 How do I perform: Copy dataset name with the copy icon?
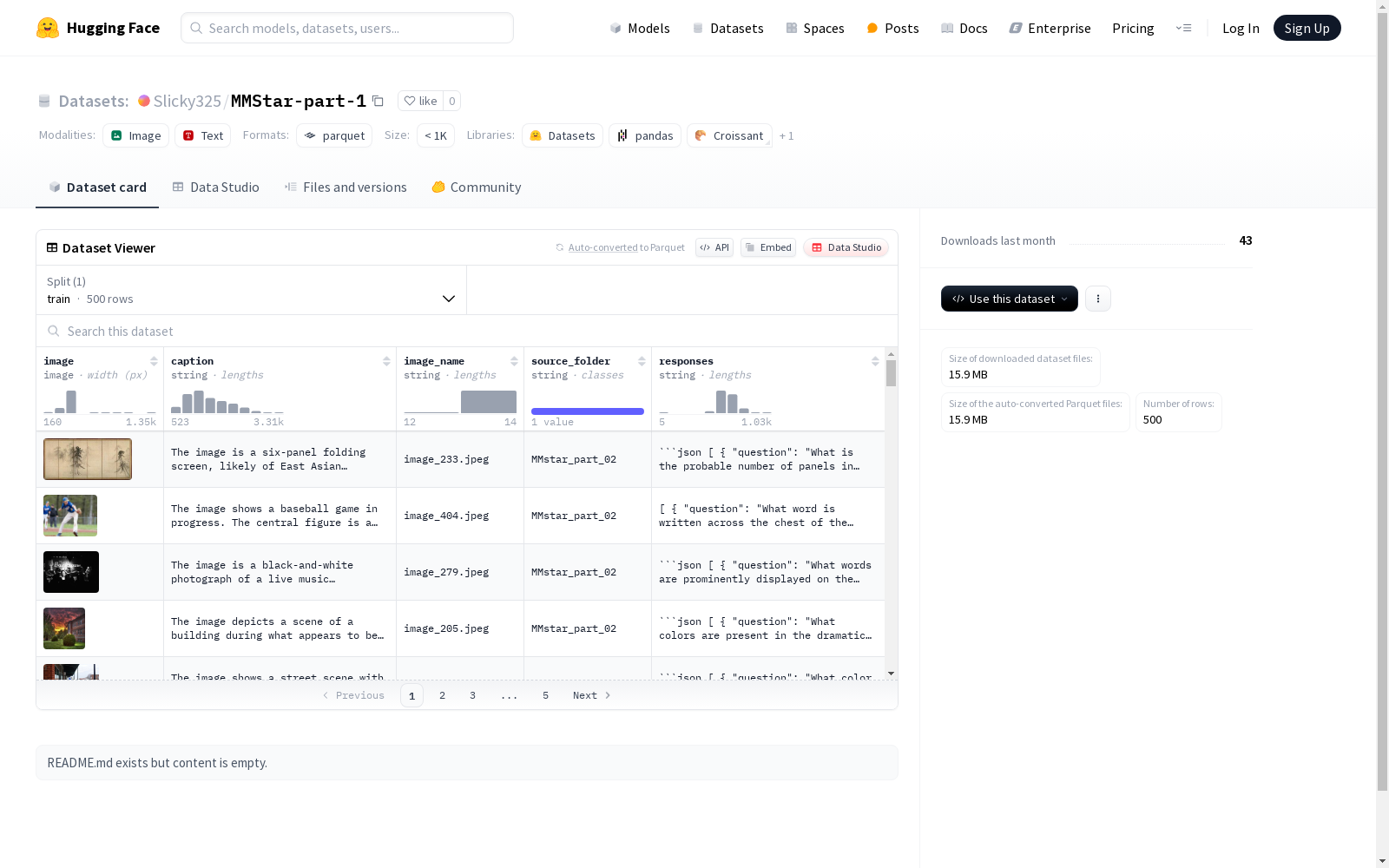(378, 101)
